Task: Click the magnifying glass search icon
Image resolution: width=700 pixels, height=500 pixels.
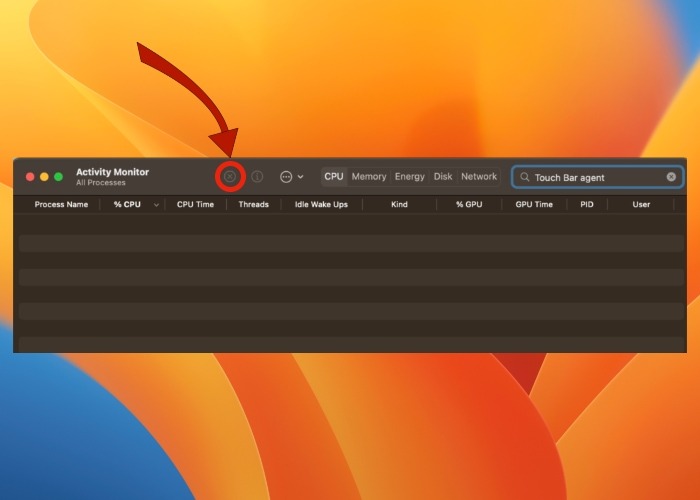Action: click(525, 177)
